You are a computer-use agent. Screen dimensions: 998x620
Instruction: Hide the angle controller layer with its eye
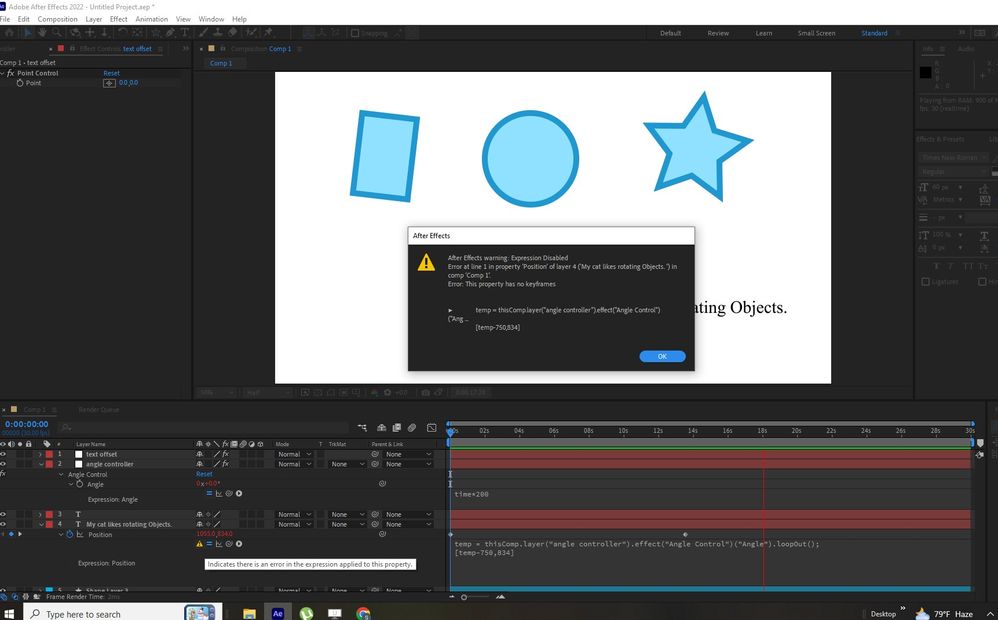coord(3,464)
